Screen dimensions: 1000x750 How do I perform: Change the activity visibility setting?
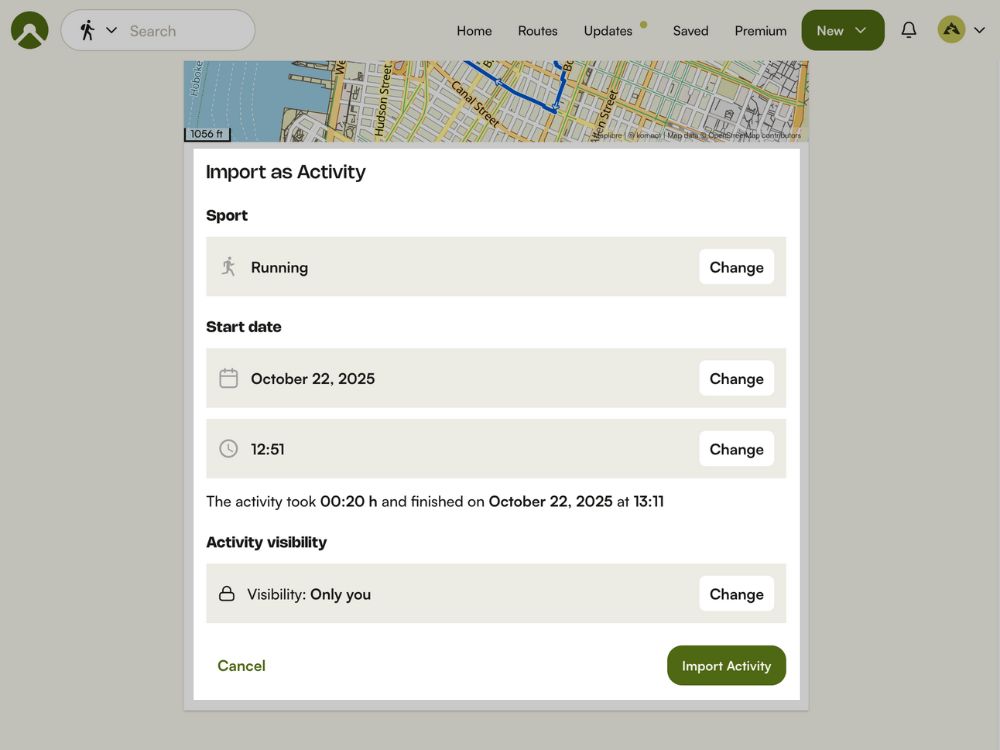[x=736, y=594]
